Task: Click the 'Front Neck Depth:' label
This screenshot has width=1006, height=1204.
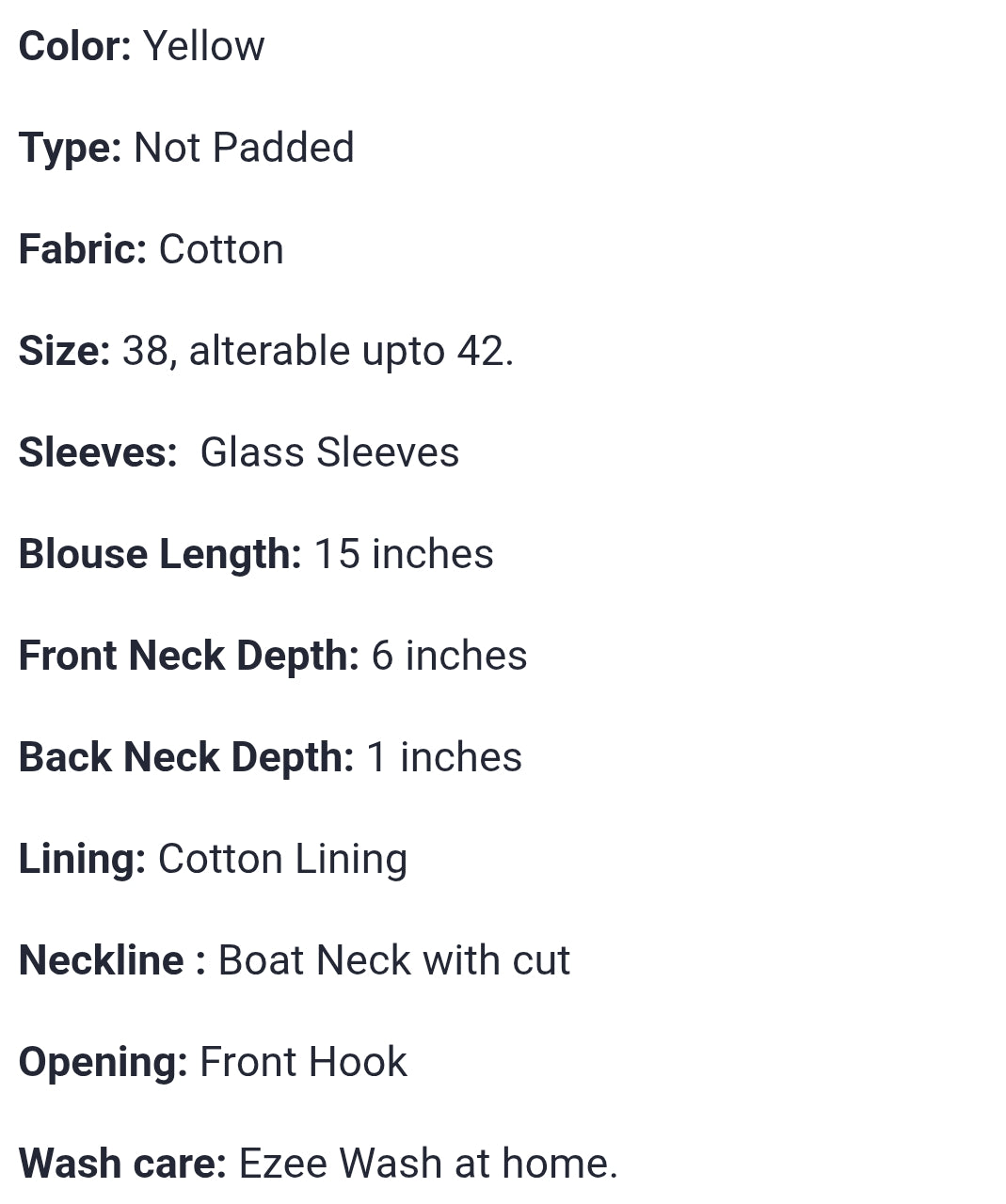Action: 189,656
